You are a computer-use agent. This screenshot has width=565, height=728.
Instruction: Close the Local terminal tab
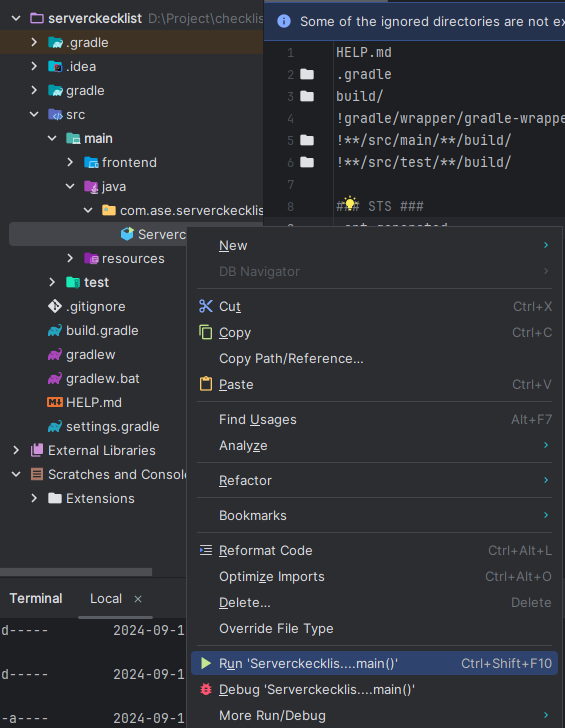(x=138, y=599)
